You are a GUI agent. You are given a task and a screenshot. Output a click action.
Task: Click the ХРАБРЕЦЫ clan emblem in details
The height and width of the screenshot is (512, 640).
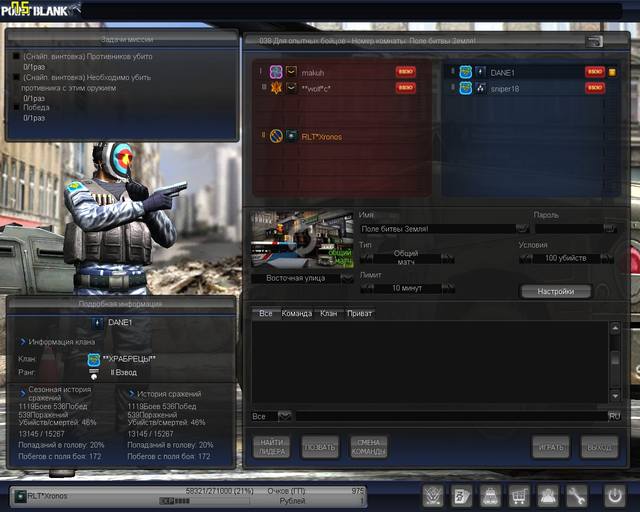coord(94,360)
